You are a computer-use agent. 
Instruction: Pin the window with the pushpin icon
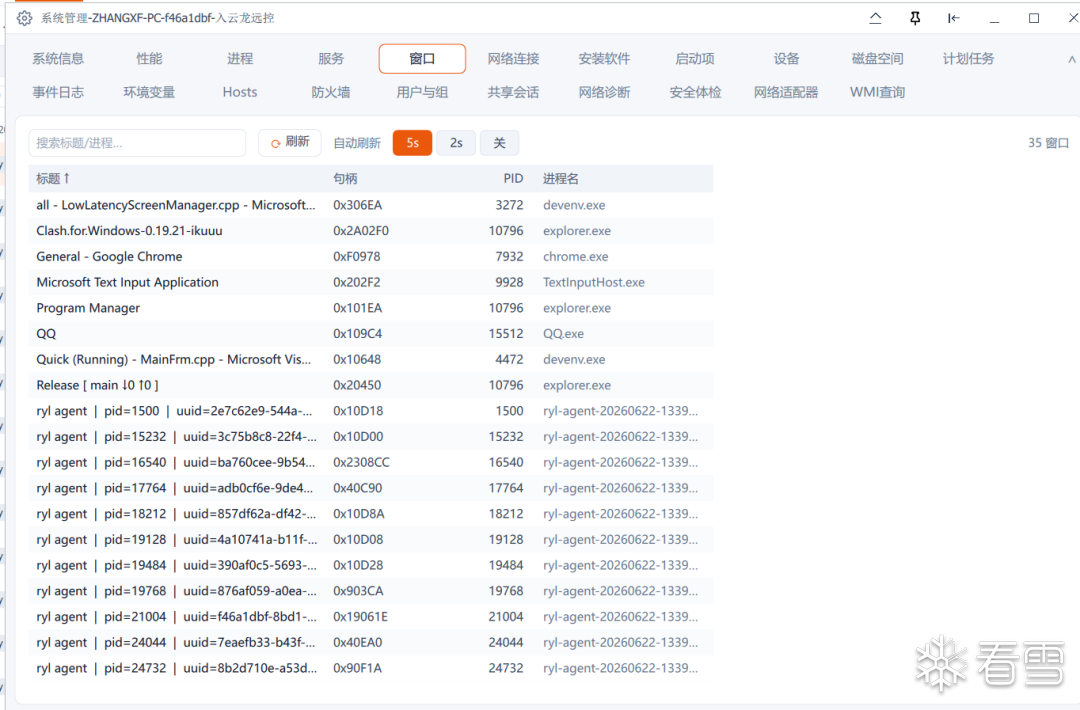[915, 18]
